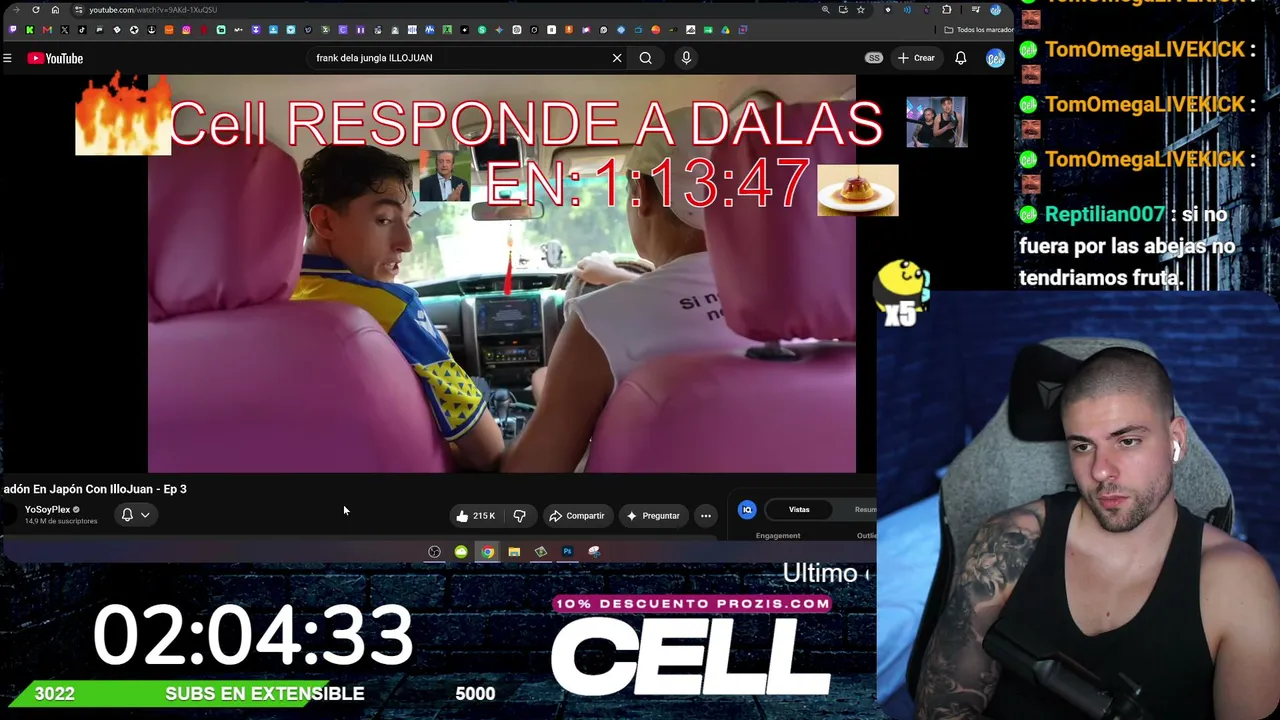
Task: Click the Crear button
Action: click(916, 58)
